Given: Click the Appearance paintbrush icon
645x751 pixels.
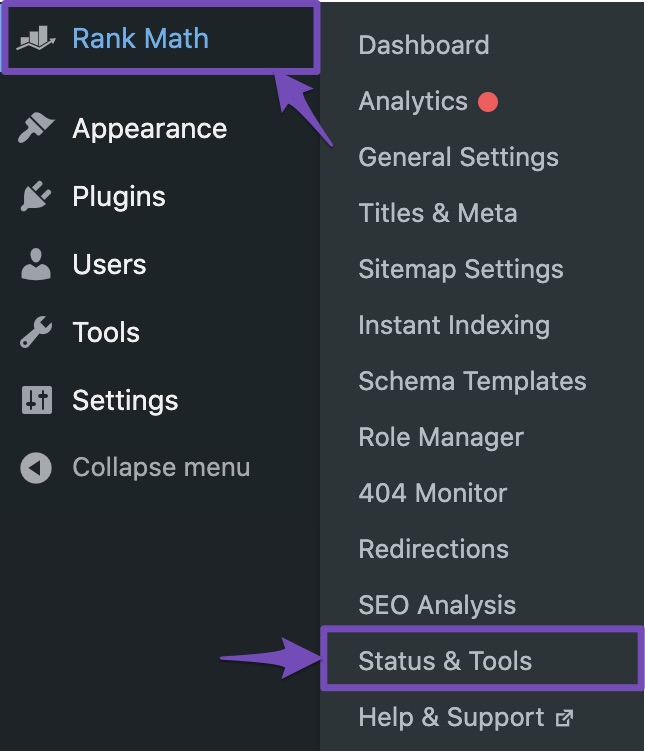Looking at the screenshot, I should [36, 129].
